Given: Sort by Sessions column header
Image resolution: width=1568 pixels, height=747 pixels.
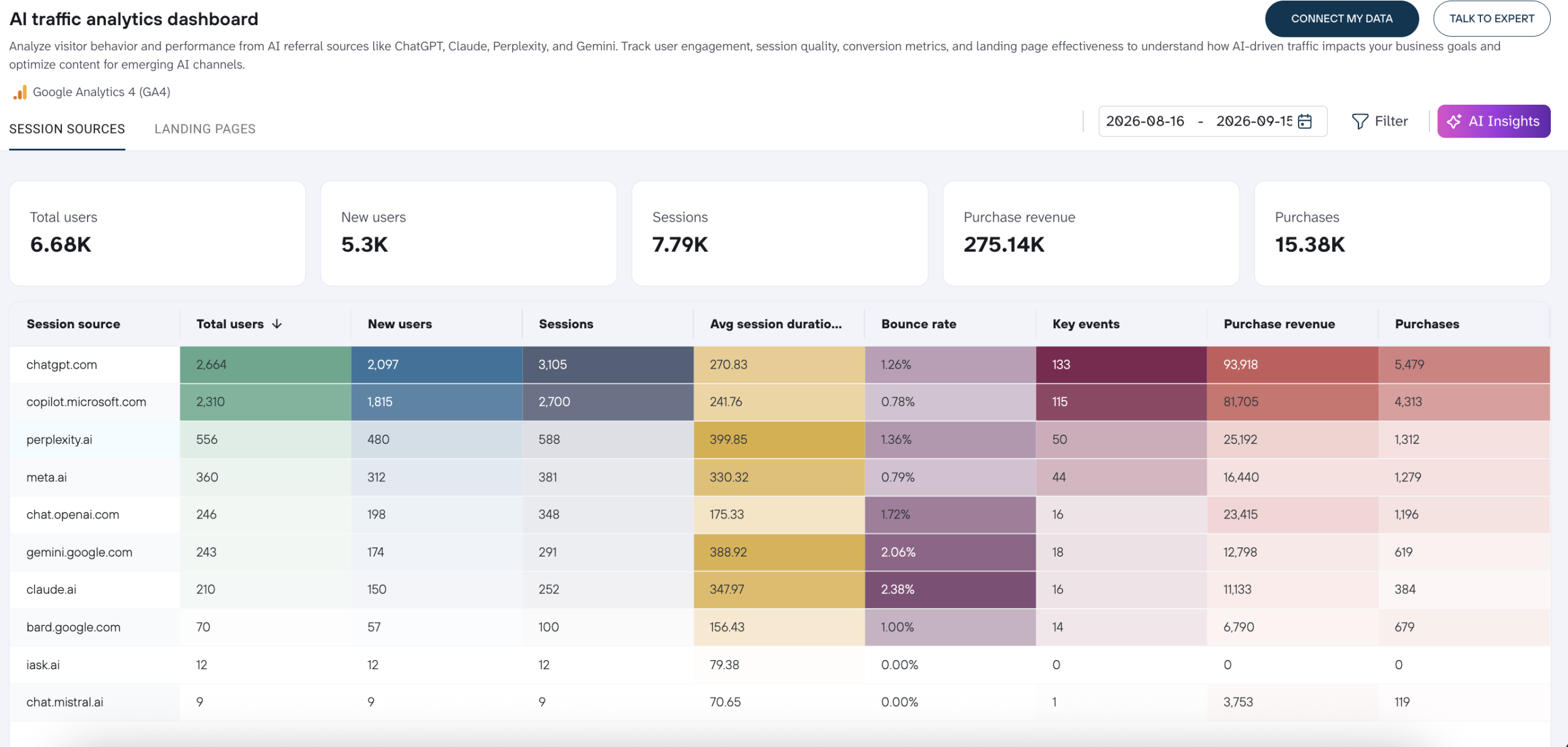Looking at the screenshot, I should click(x=566, y=324).
